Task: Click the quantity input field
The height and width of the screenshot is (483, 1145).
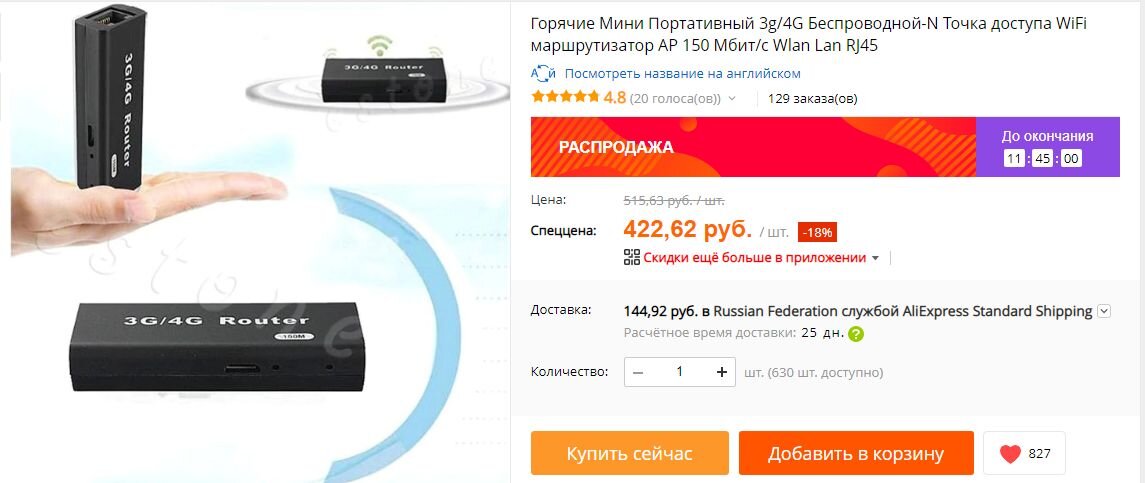Action: coord(679,372)
